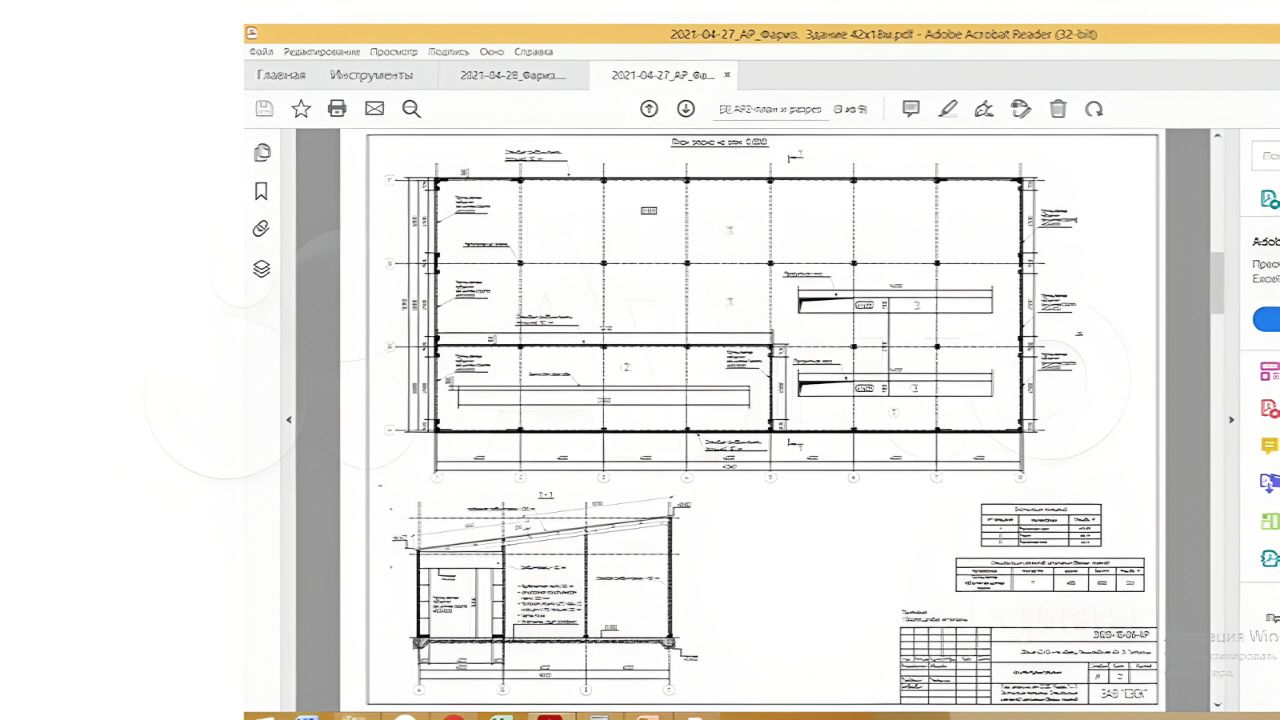
Task: Open the Файл menu
Action: pyautogui.click(x=261, y=52)
